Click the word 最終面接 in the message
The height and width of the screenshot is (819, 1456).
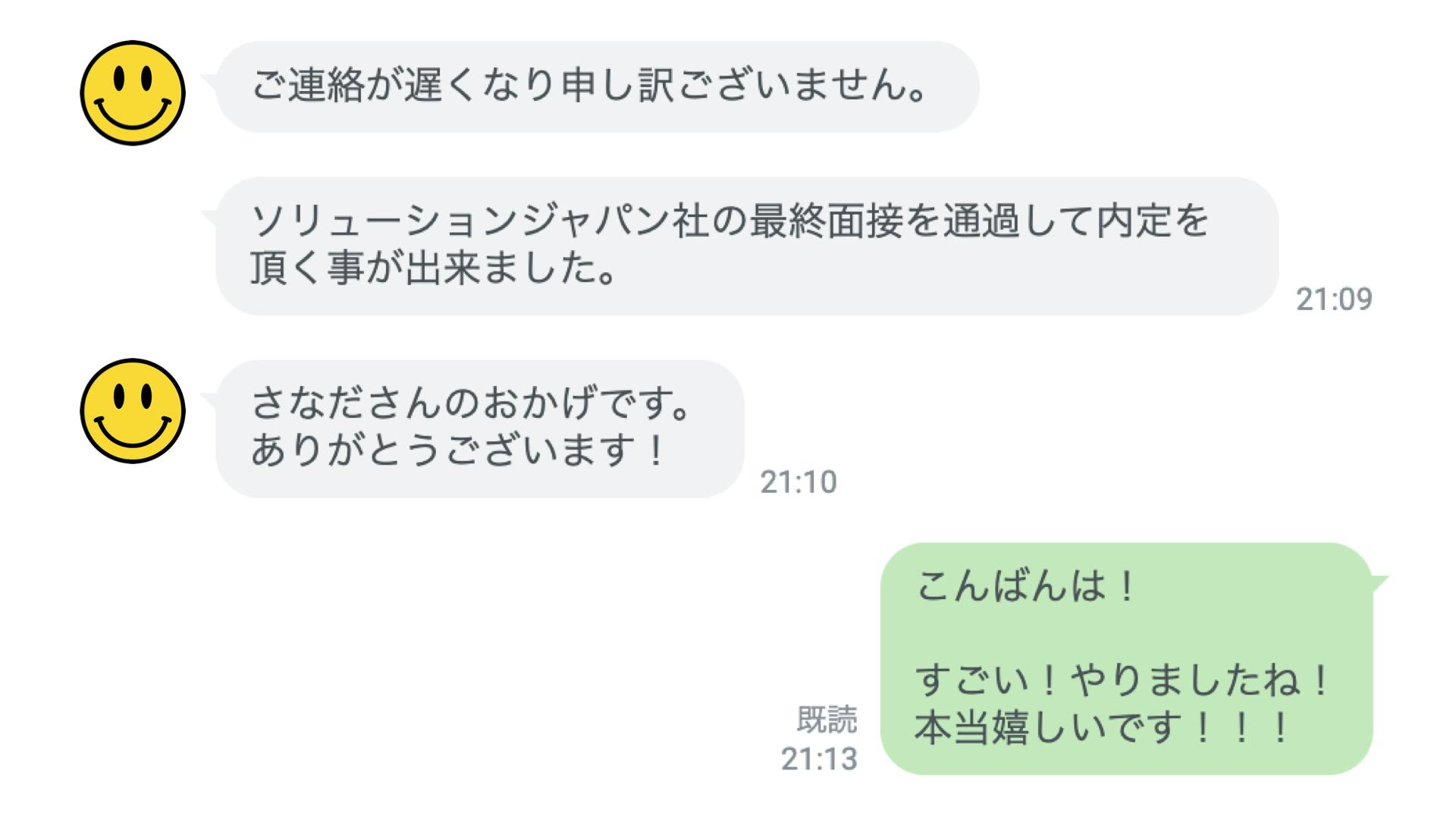tap(826, 221)
